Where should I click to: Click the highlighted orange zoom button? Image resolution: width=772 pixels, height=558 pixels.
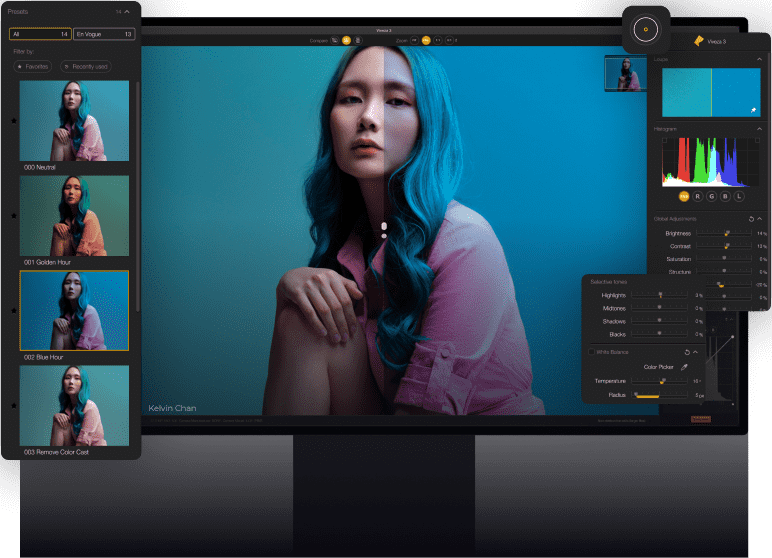(425, 41)
